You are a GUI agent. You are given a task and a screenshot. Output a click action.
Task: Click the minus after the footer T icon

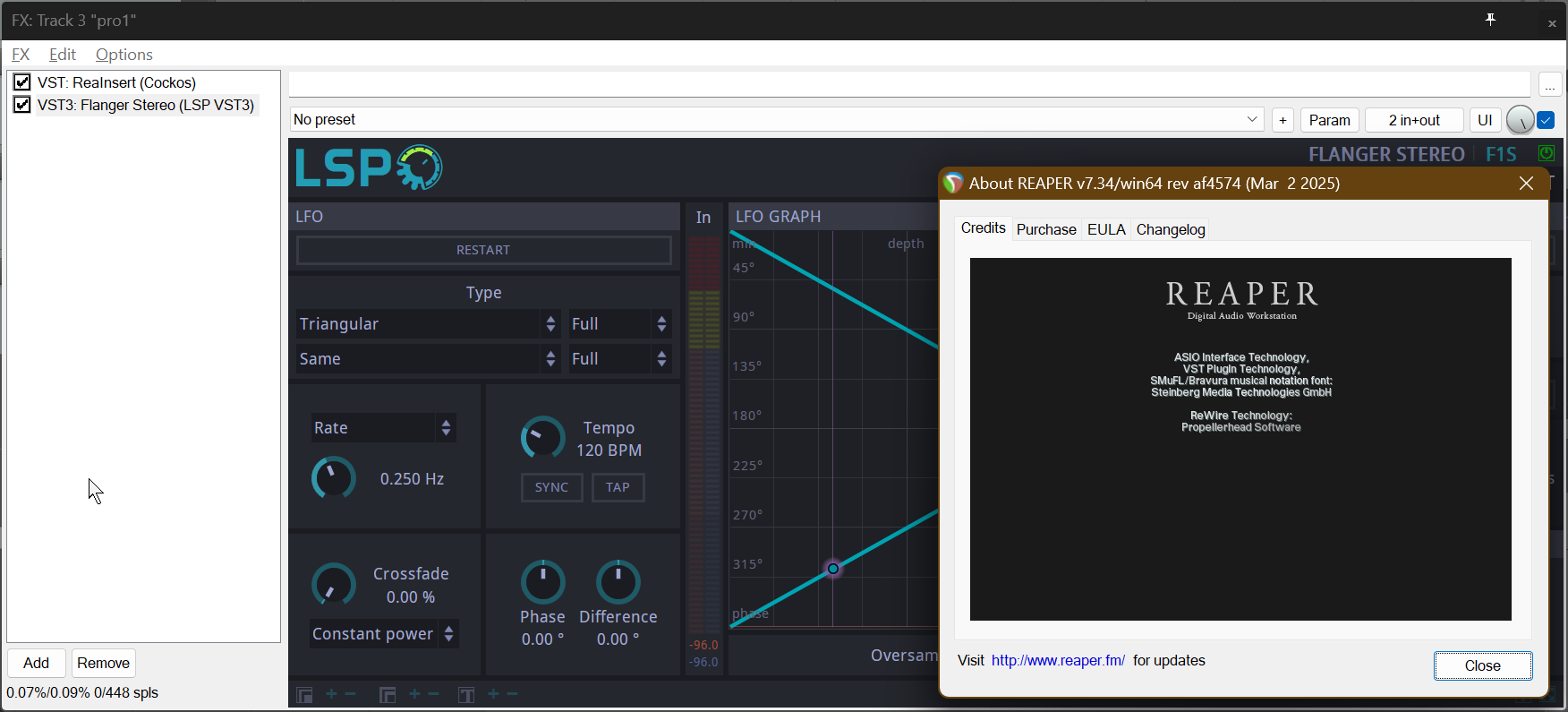click(x=513, y=694)
